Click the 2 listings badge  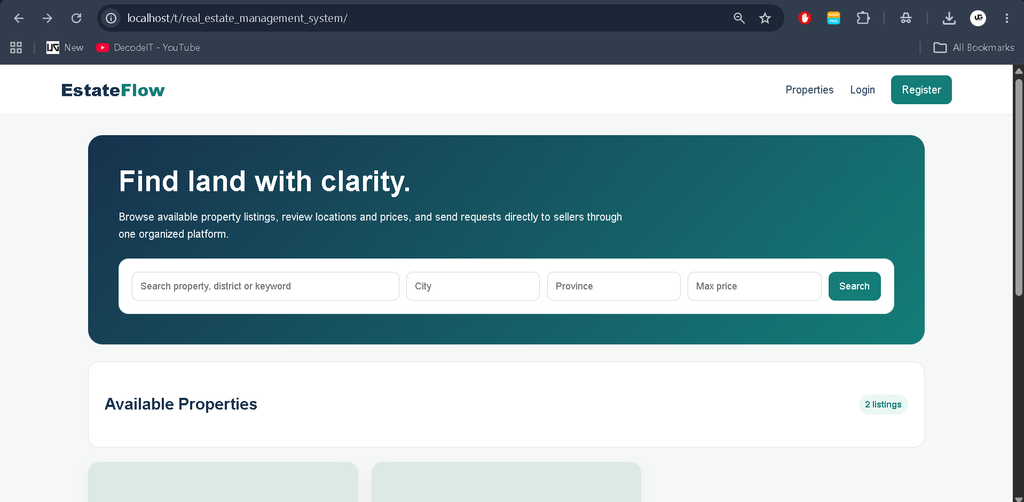[883, 405]
